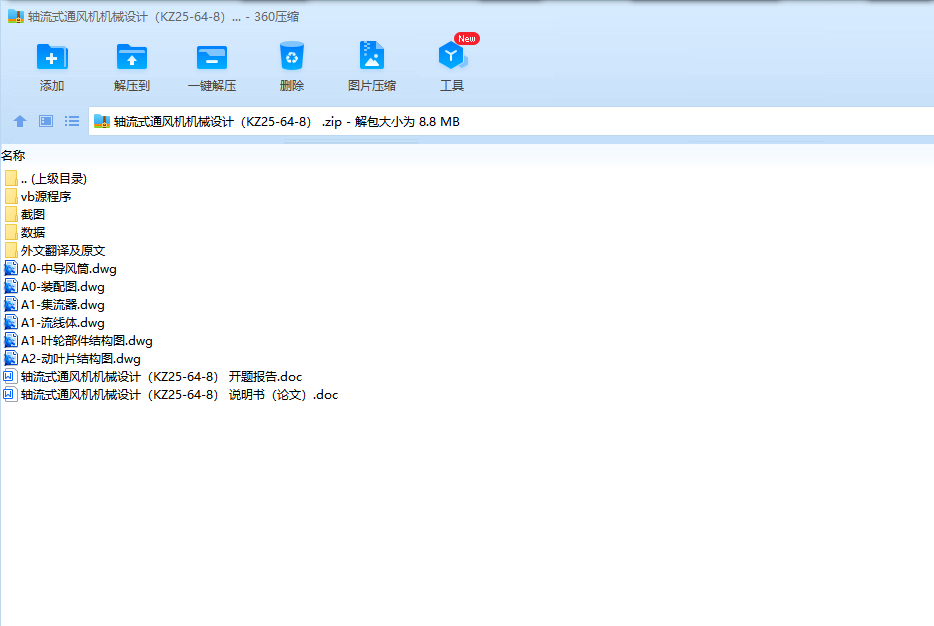This screenshot has width=934, height=626.
Task: Click the 添加 (Add) toolbar icon
Action: tap(52, 57)
